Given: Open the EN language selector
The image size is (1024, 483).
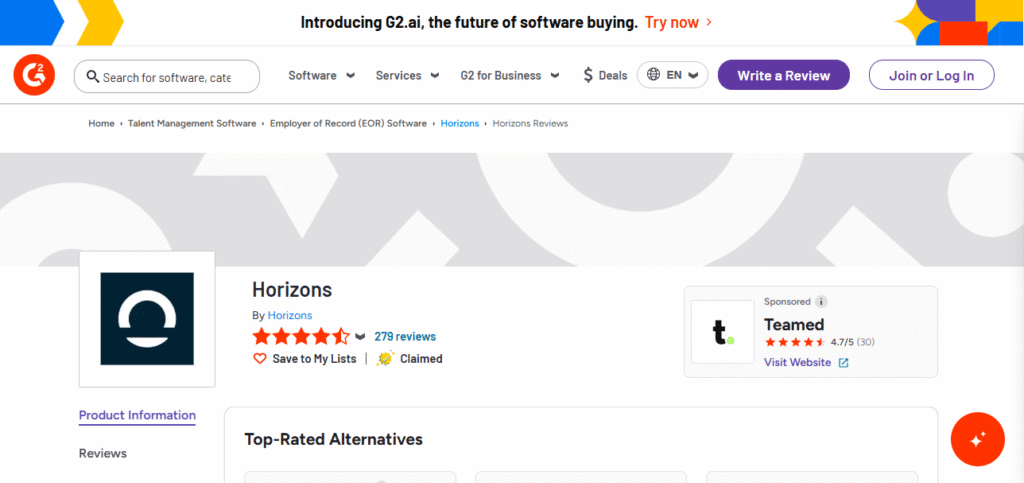Looking at the screenshot, I should click(x=672, y=75).
